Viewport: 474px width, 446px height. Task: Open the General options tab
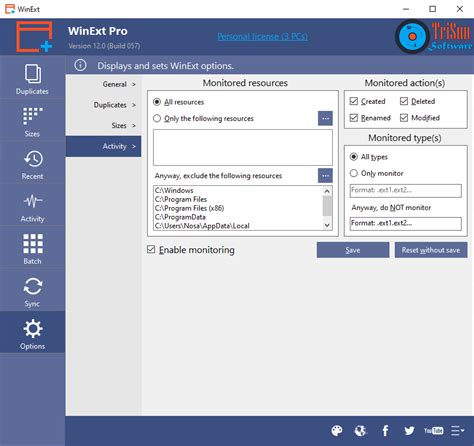[x=104, y=84]
